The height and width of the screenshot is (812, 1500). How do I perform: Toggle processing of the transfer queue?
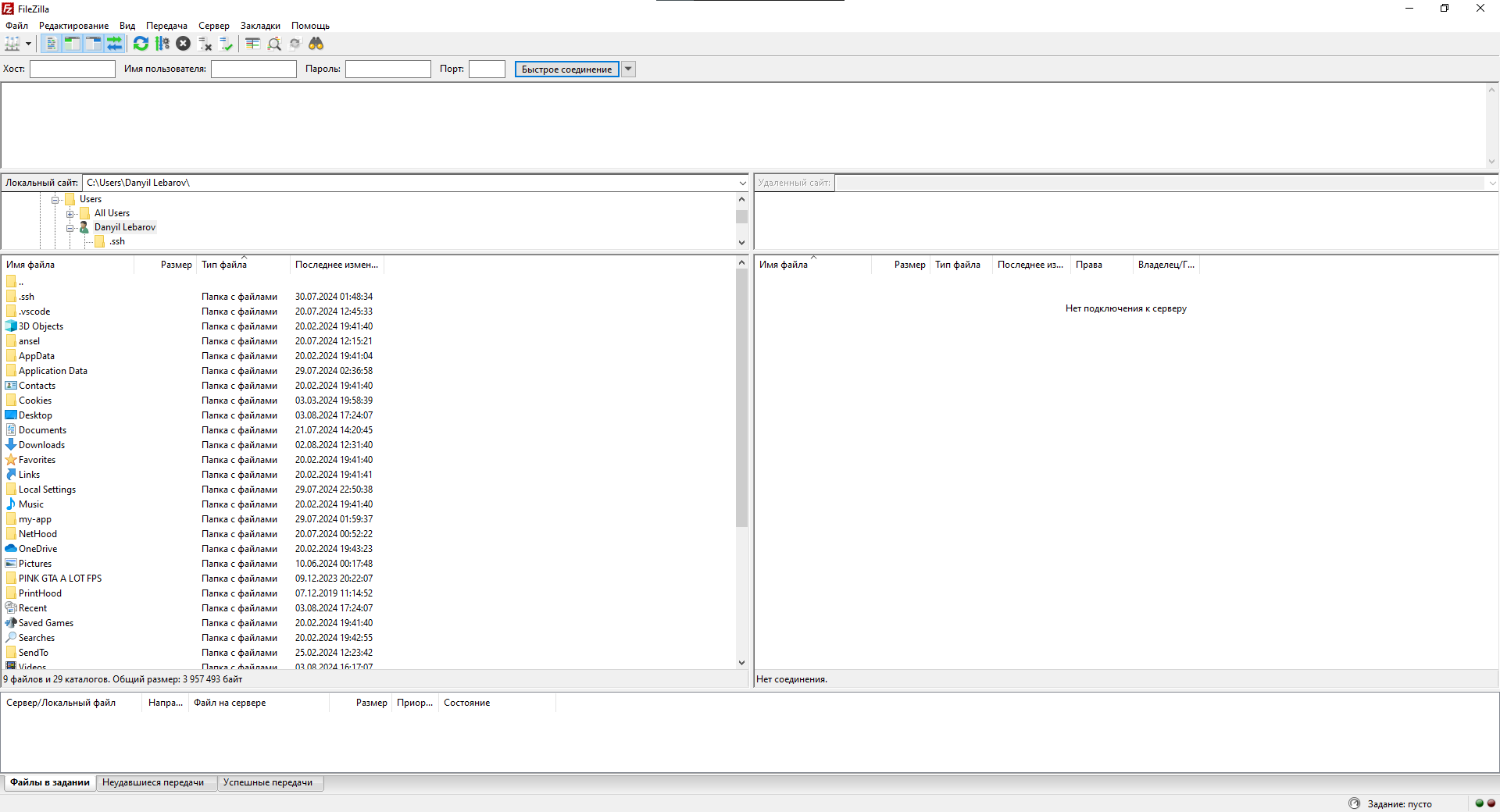coord(162,44)
